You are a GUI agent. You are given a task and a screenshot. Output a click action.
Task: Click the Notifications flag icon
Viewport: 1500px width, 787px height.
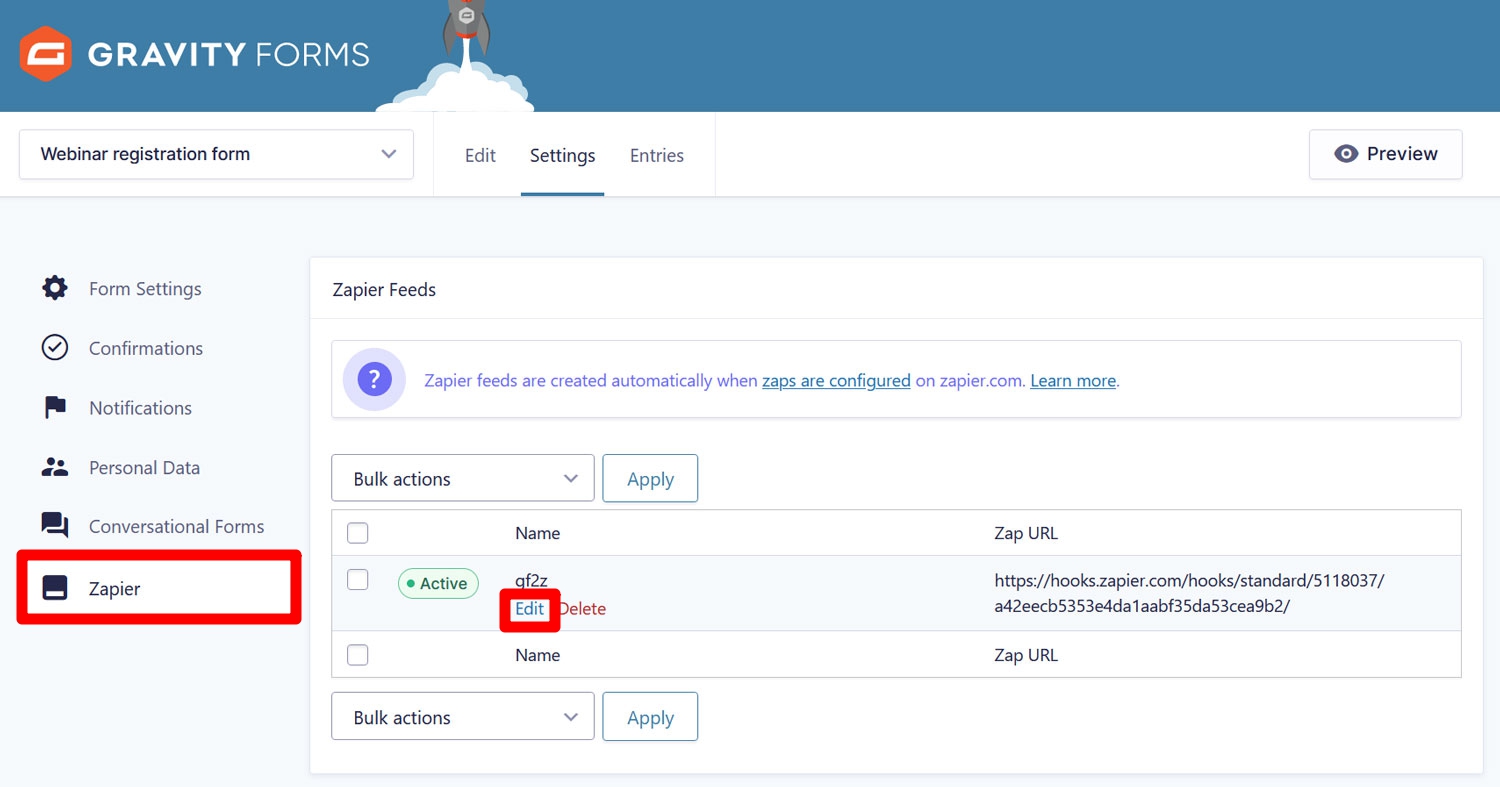(54, 408)
